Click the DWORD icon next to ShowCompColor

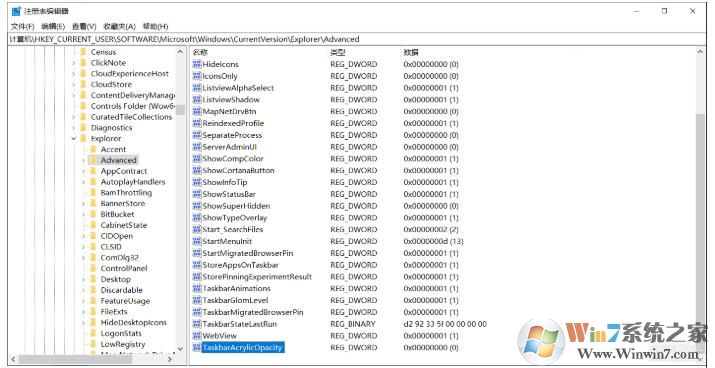click(x=197, y=159)
